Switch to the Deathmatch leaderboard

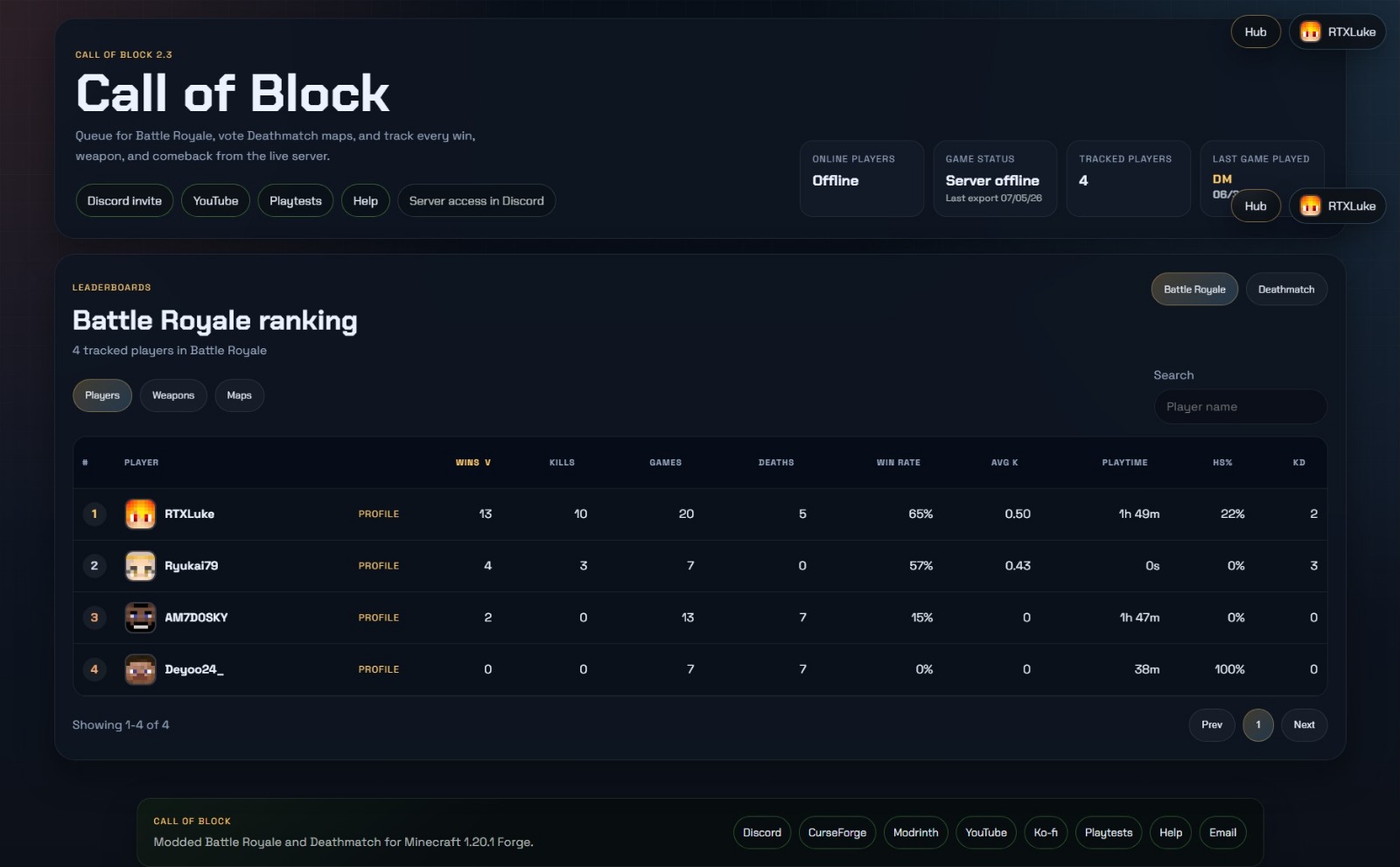click(x=1286, y=290)
